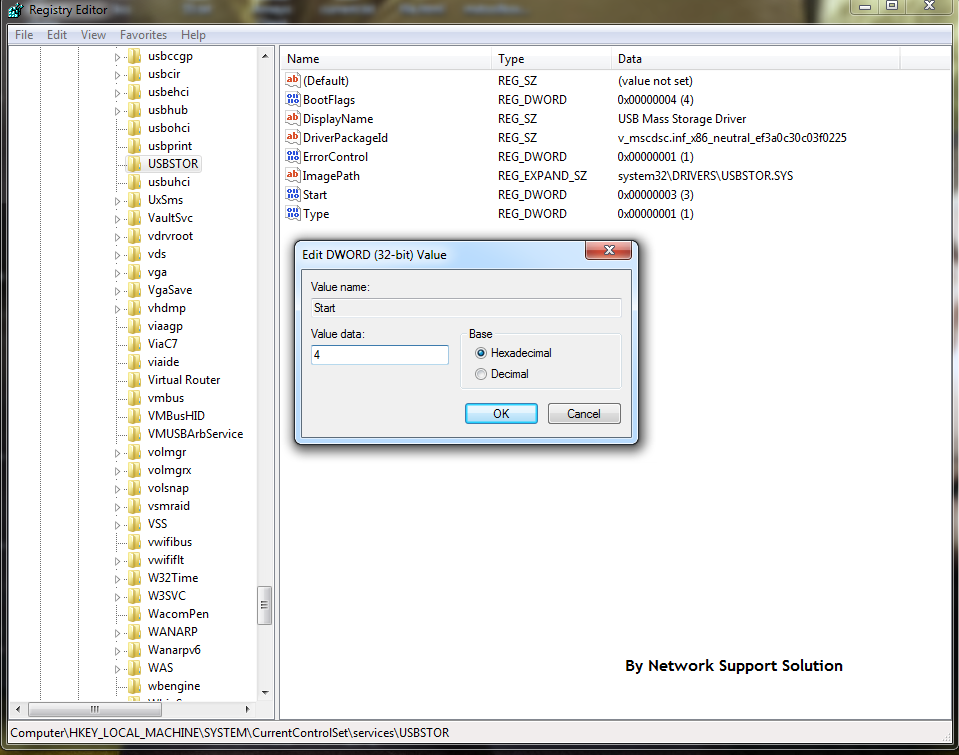Select the Decimal base option
The width and height of the screenshot is (959, 755).
pyautogui.click(x=481, y=373)
